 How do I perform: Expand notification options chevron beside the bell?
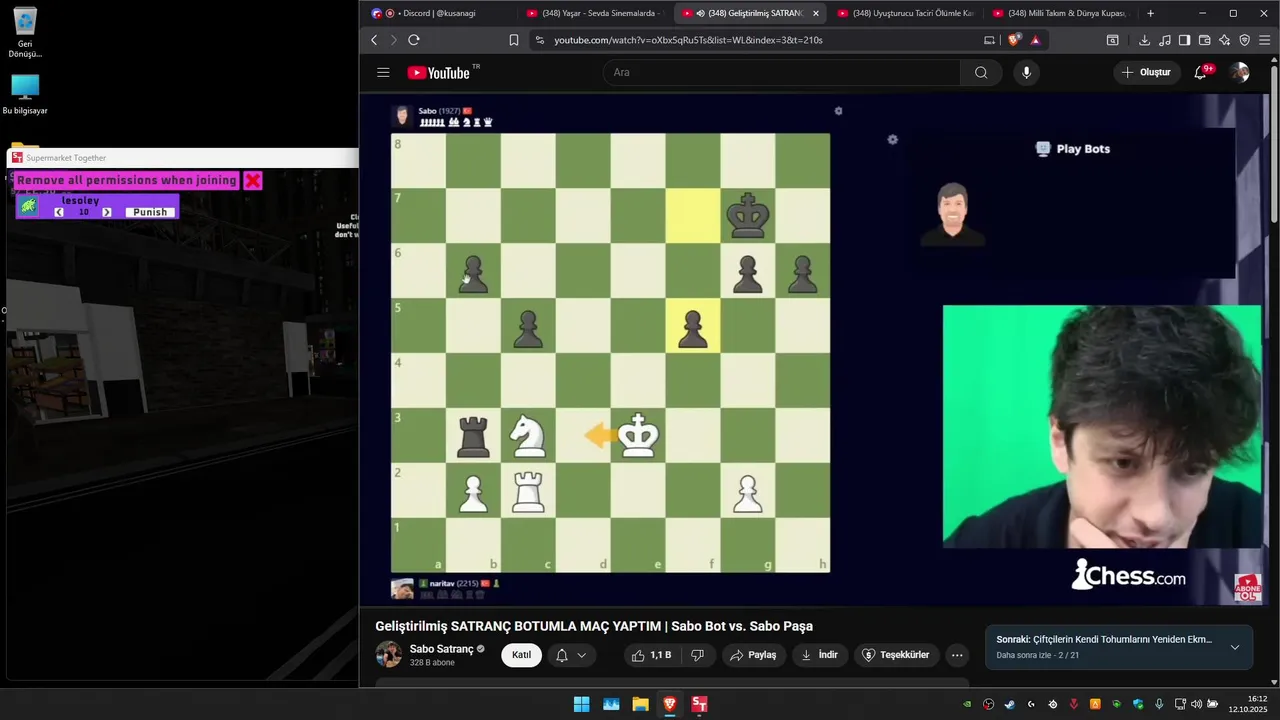point(581,655)
